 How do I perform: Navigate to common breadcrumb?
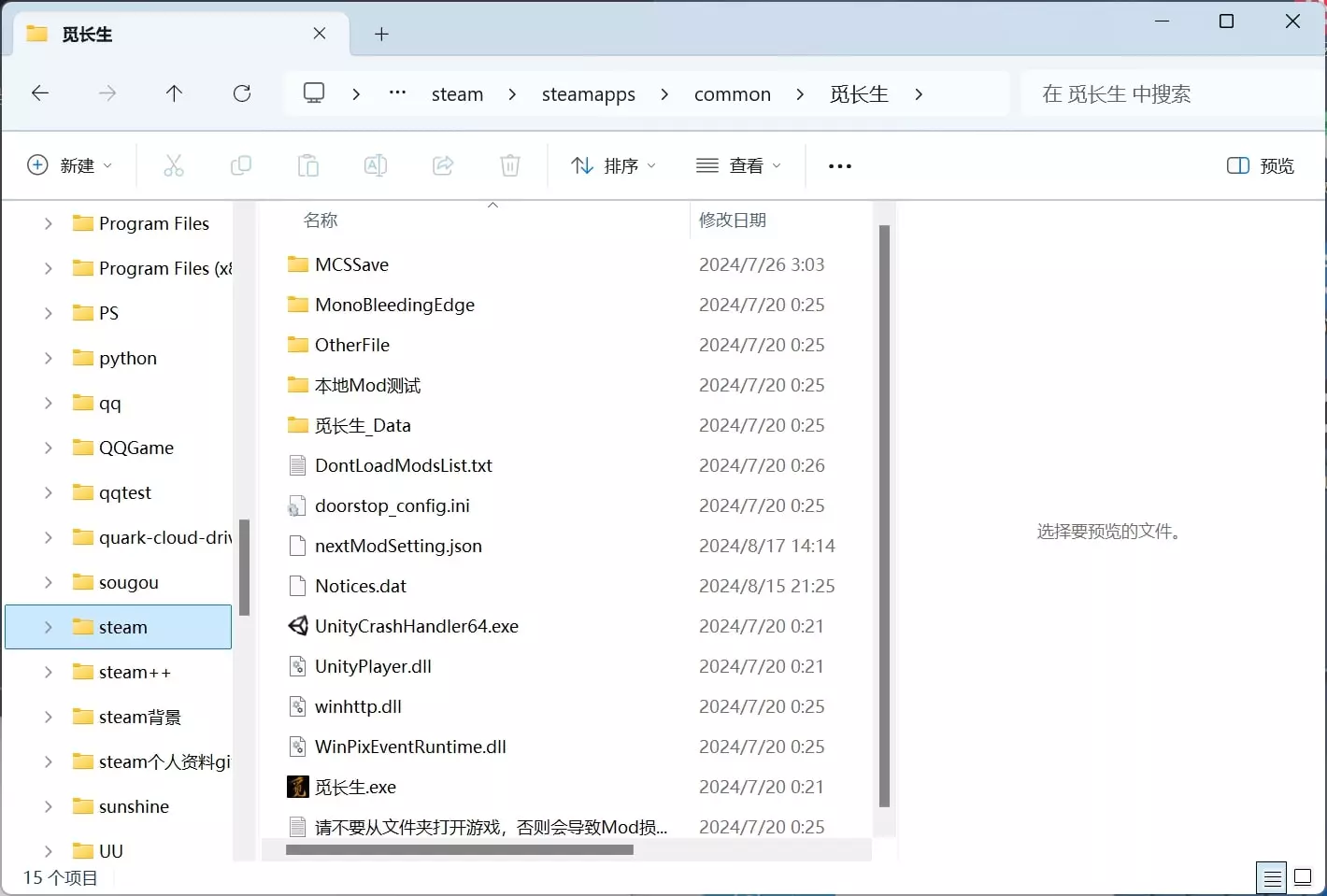pos(733,94)
